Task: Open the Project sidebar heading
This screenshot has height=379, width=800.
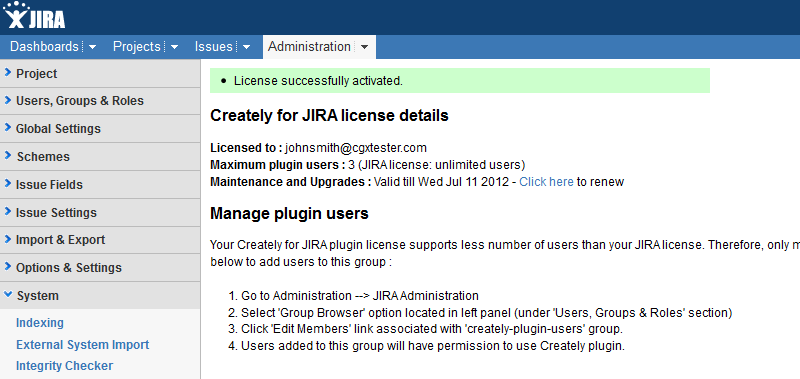Action: click(x=37, y=74)
